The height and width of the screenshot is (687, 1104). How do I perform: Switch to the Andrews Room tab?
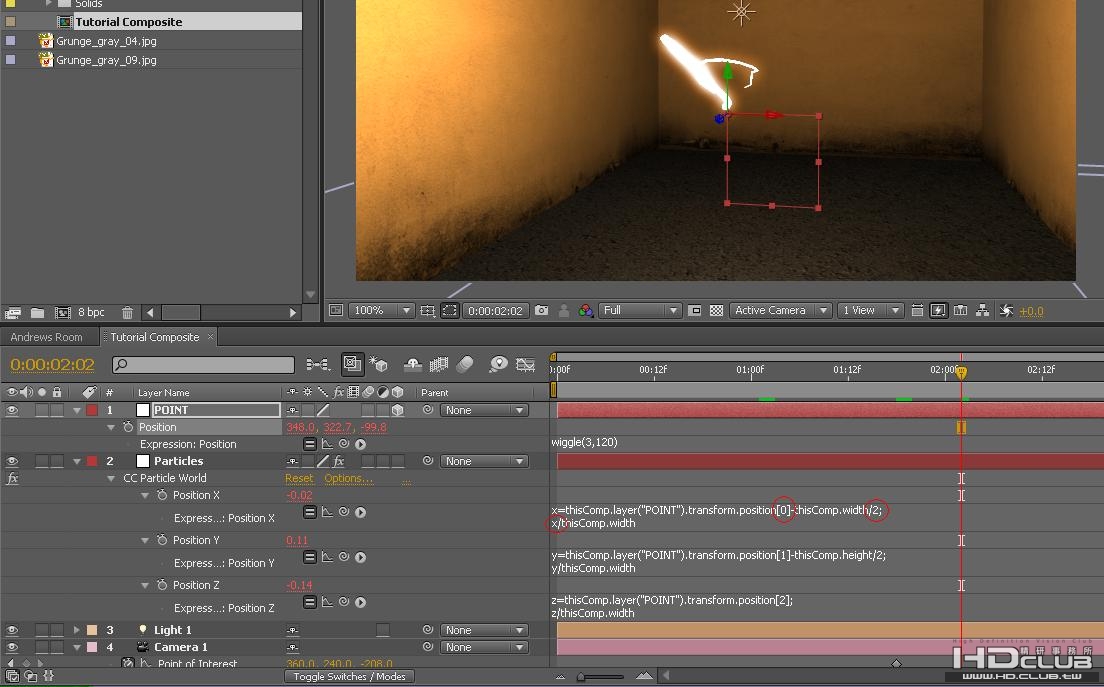pos(46,337)
